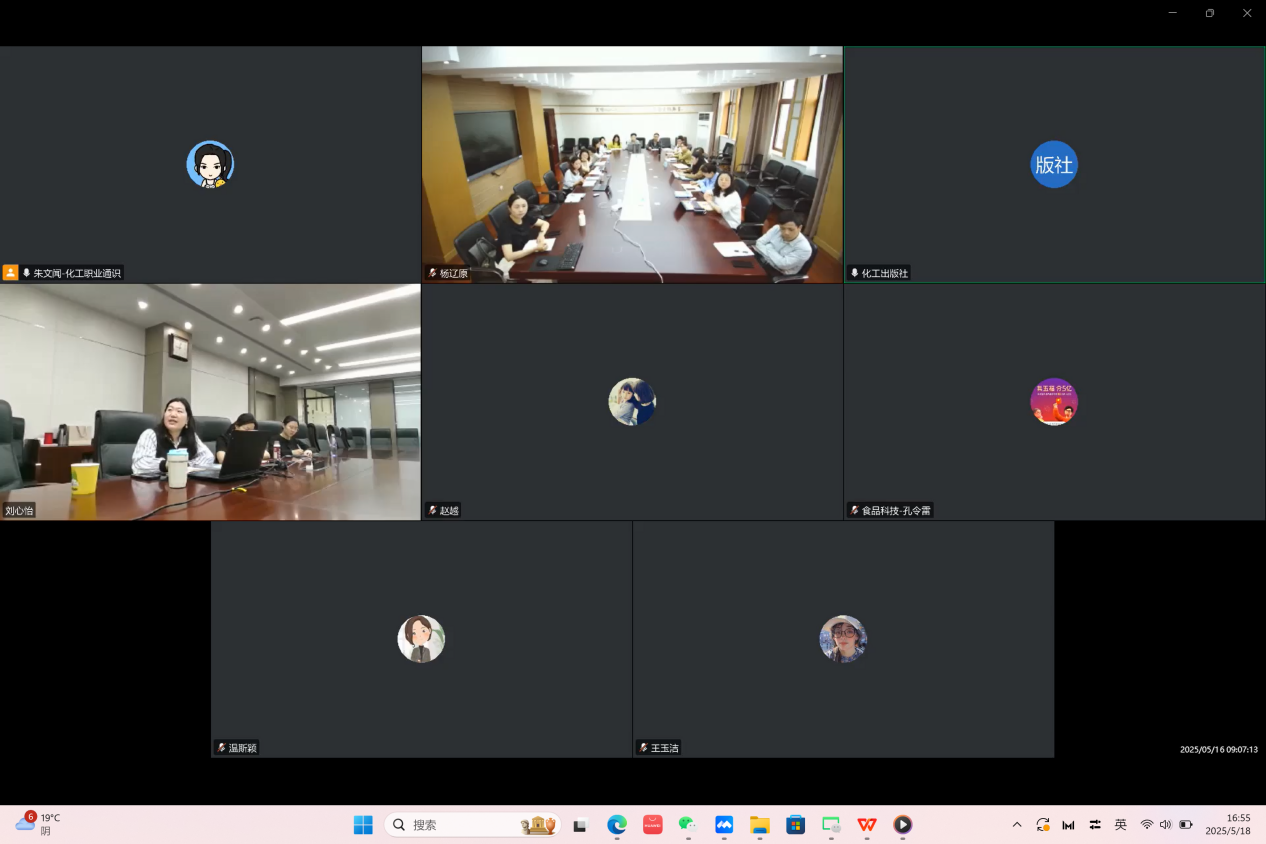This screenshot has width=1266, height=844.
Task: Open Tencent Meeting from the taskbar
Action: point(724,825)
